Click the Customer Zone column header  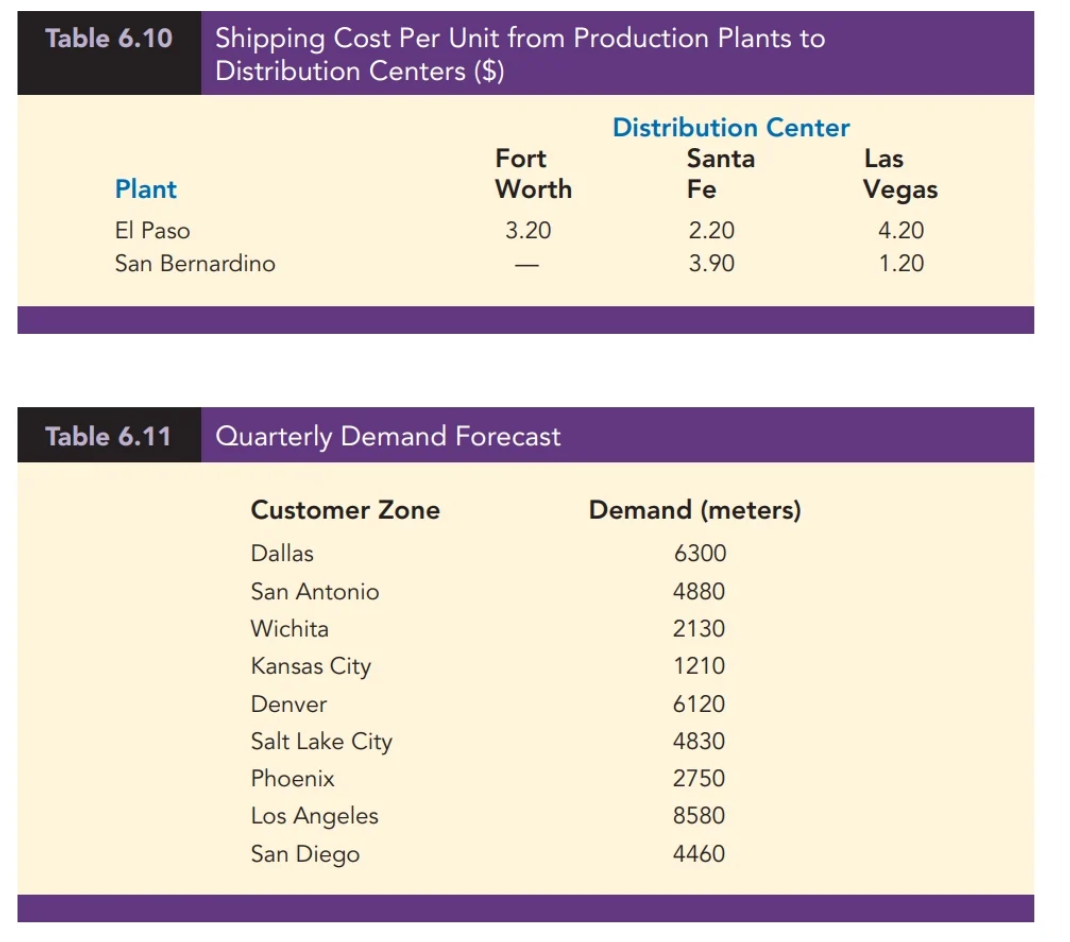345,510
